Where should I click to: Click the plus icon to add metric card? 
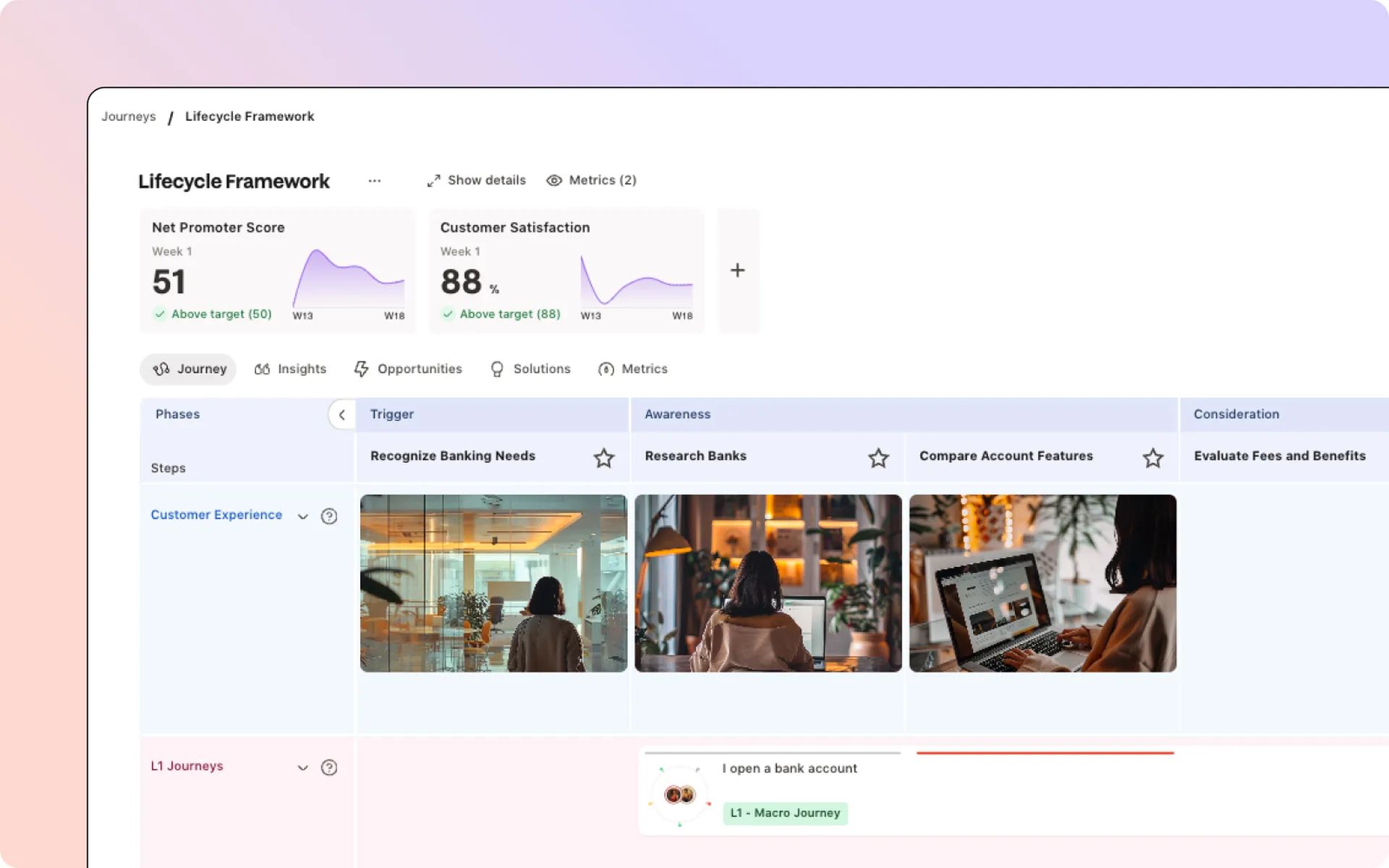(737, 271)
